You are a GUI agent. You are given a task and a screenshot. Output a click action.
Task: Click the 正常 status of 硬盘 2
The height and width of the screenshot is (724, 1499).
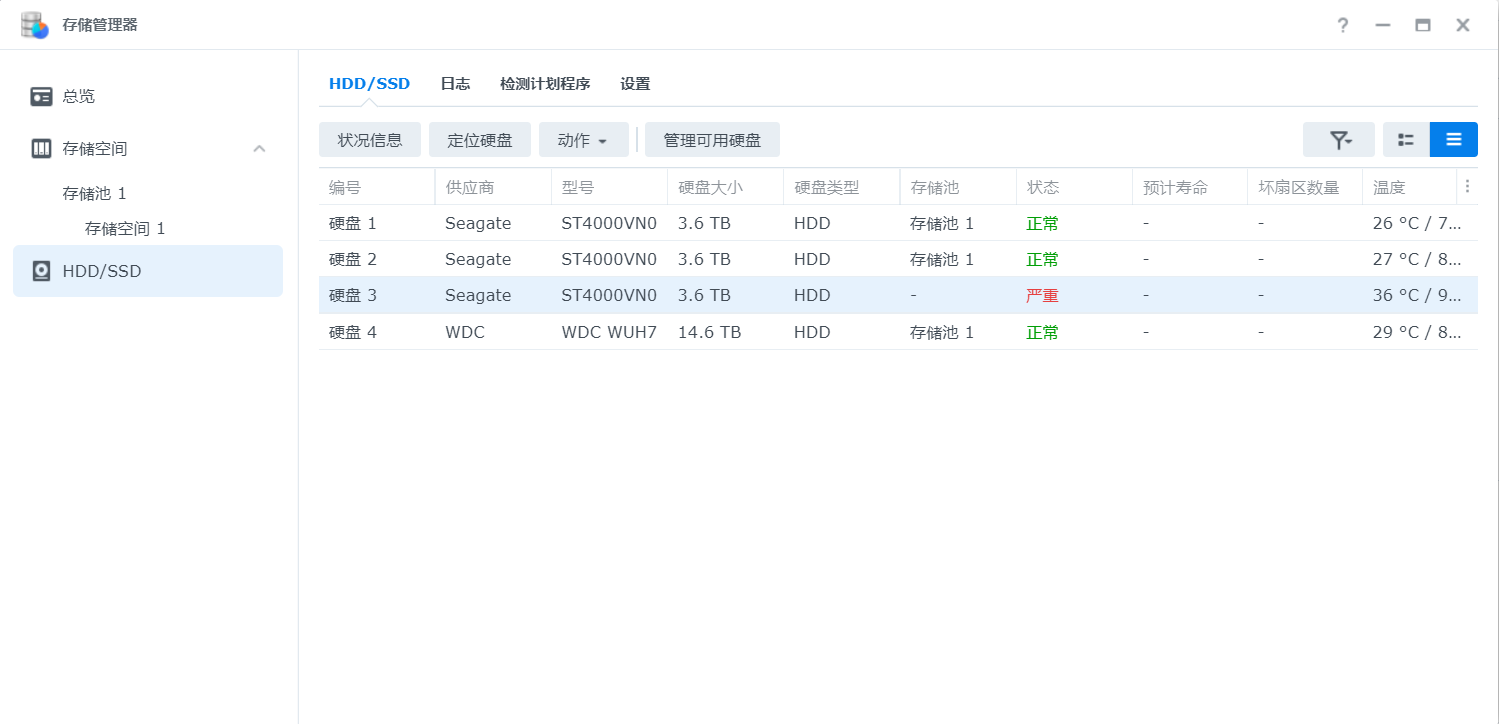click(1042, 259)
